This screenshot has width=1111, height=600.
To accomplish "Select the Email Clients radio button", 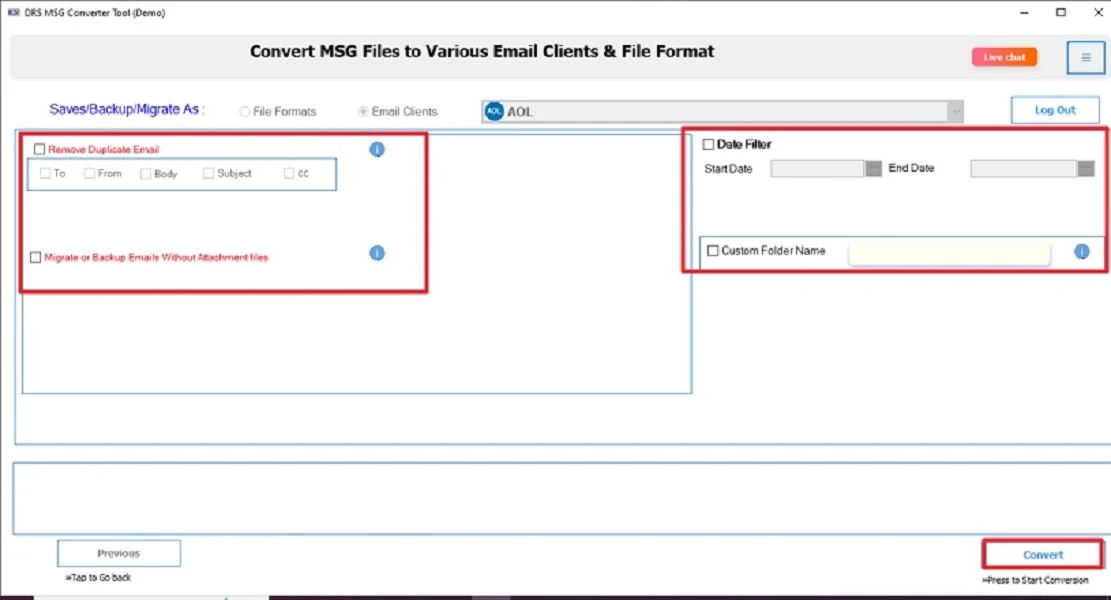I will click(x=364, y=112).
